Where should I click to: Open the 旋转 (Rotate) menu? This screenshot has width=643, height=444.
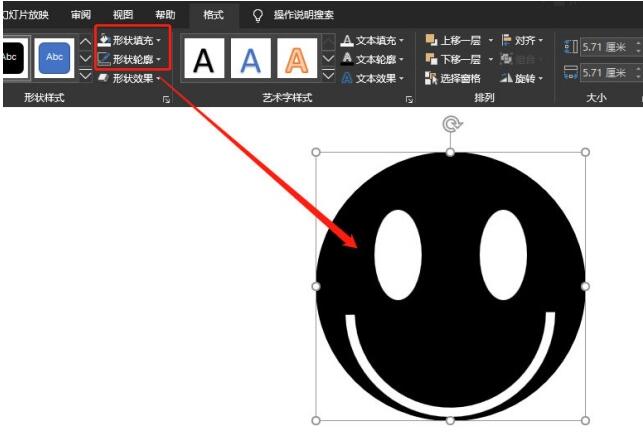522,78
